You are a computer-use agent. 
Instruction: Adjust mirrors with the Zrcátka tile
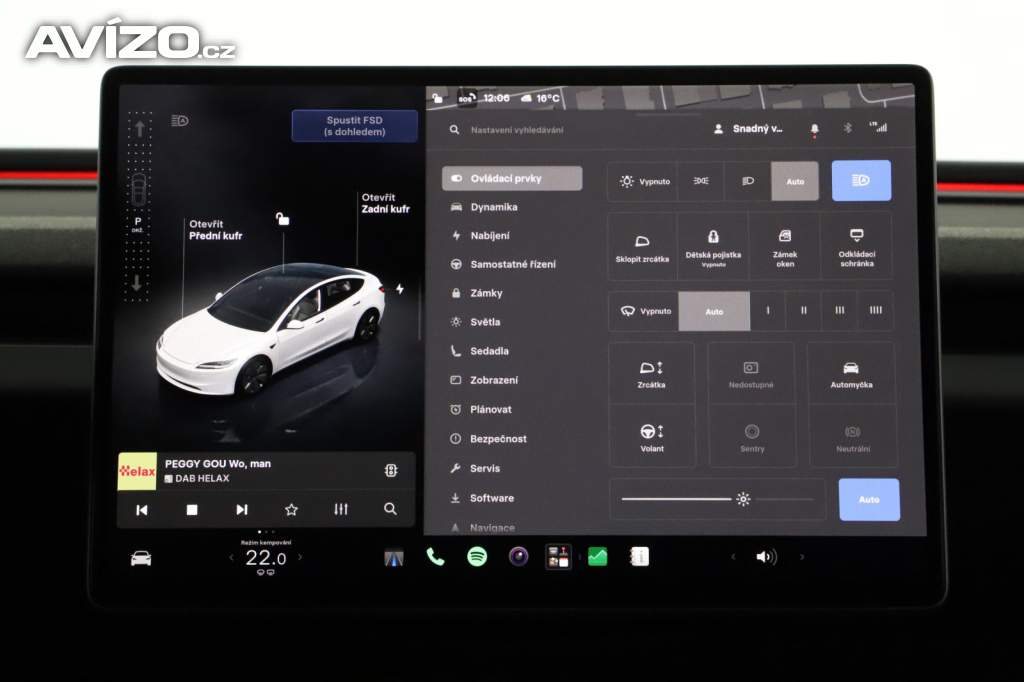pyautogui.click(x=651, y=374)
